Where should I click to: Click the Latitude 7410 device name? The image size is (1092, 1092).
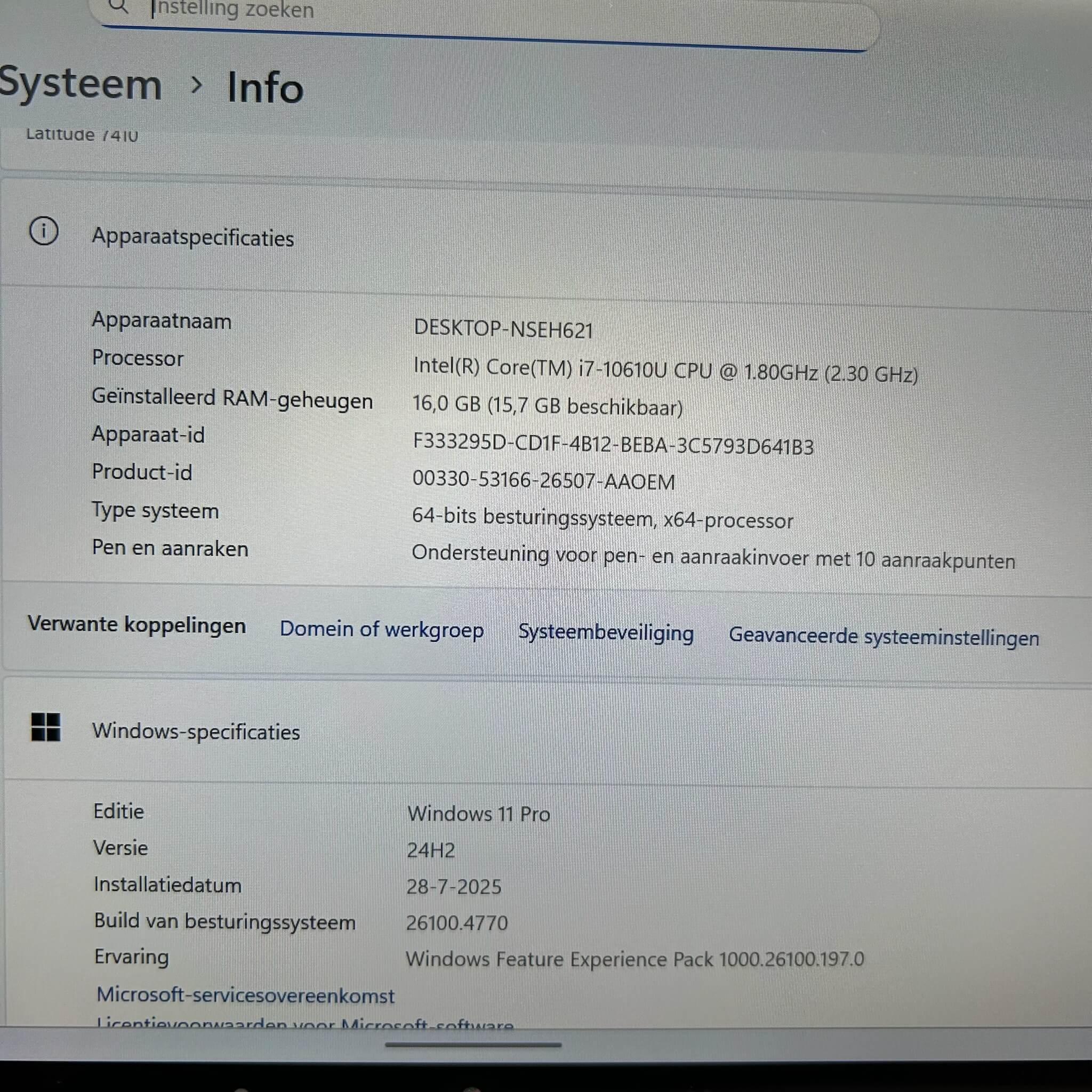(x=82, y=134)
